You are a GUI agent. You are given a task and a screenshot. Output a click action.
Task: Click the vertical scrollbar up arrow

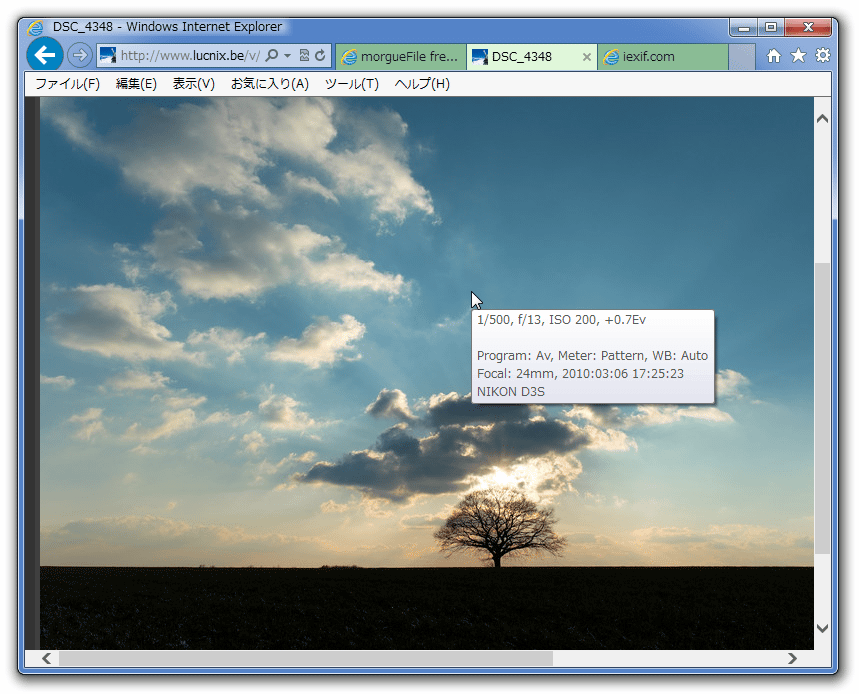[822, 118]
